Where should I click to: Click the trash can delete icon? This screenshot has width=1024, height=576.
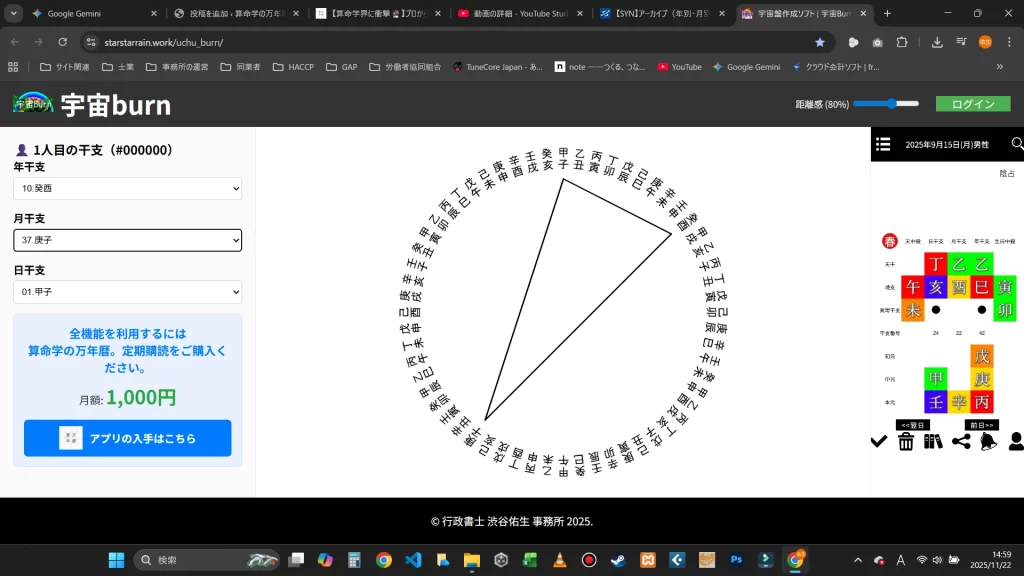point(906,441)
